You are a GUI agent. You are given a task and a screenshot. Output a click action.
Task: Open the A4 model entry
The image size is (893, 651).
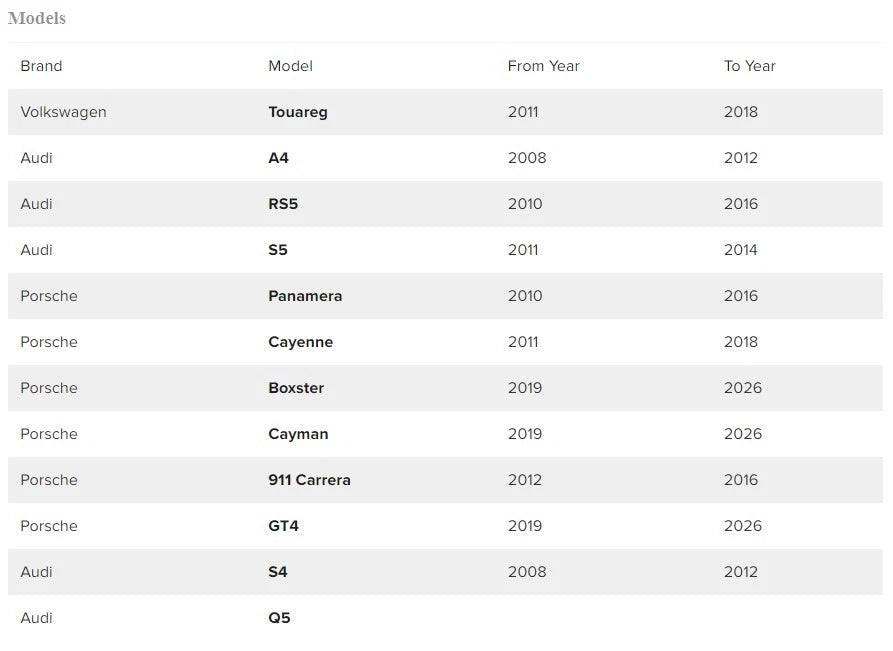[278, 158]
